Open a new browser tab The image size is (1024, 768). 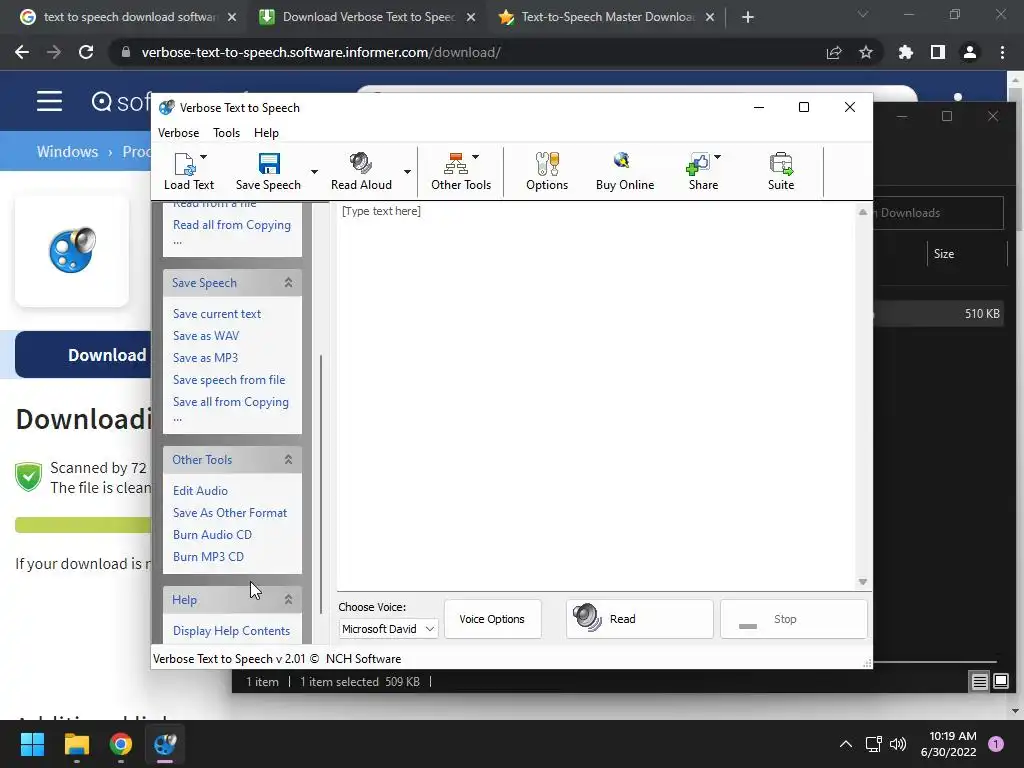748,17
